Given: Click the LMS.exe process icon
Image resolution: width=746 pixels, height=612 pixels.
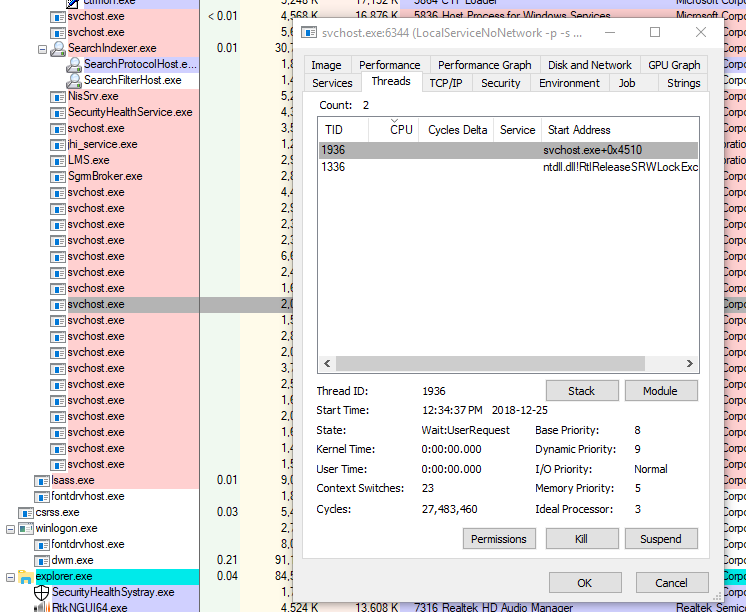Looking at the screenshot, I should [x=58, y=161].
